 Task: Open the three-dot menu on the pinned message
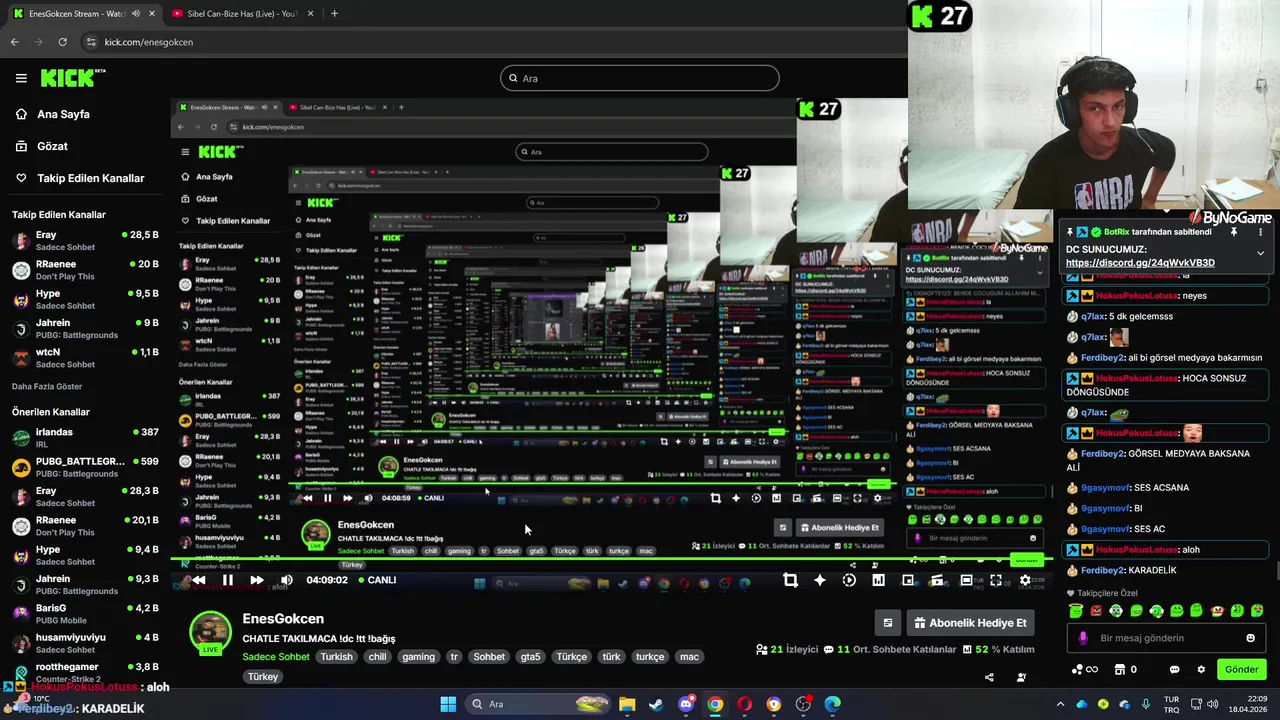coord(1260,232)
